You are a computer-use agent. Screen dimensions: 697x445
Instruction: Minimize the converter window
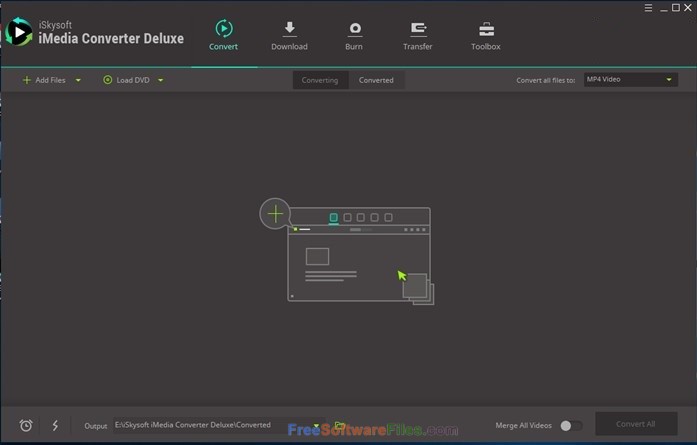[x=664, y=8]
